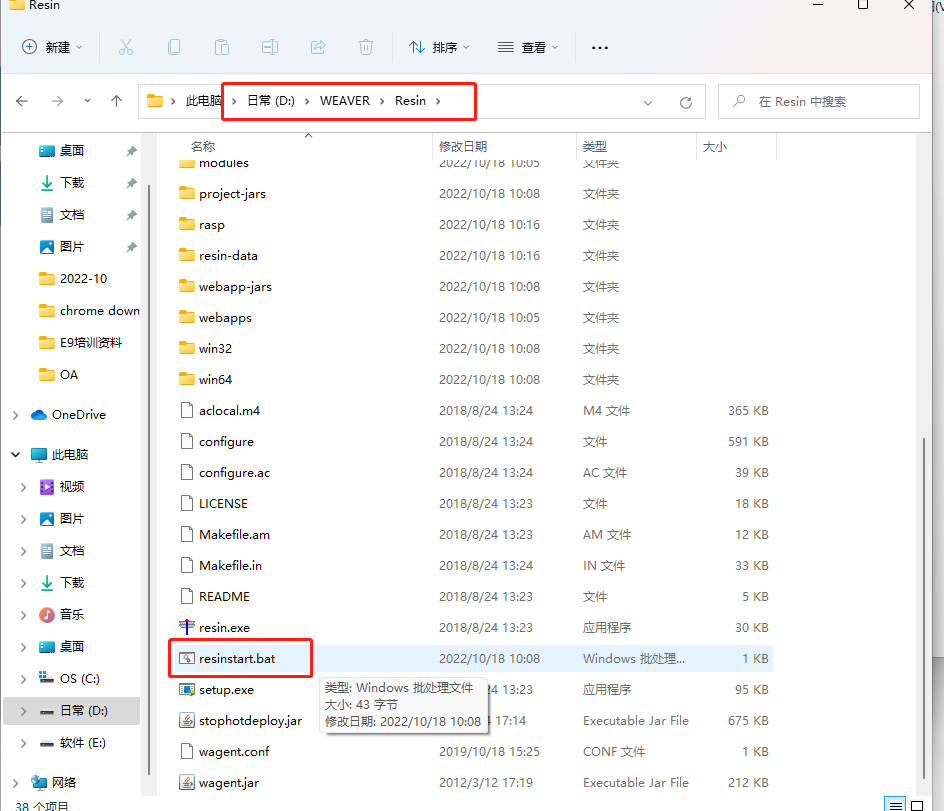Expand the OneDrive tree node
The height and width of the screenshot is (811, 944).
point(15,415)
